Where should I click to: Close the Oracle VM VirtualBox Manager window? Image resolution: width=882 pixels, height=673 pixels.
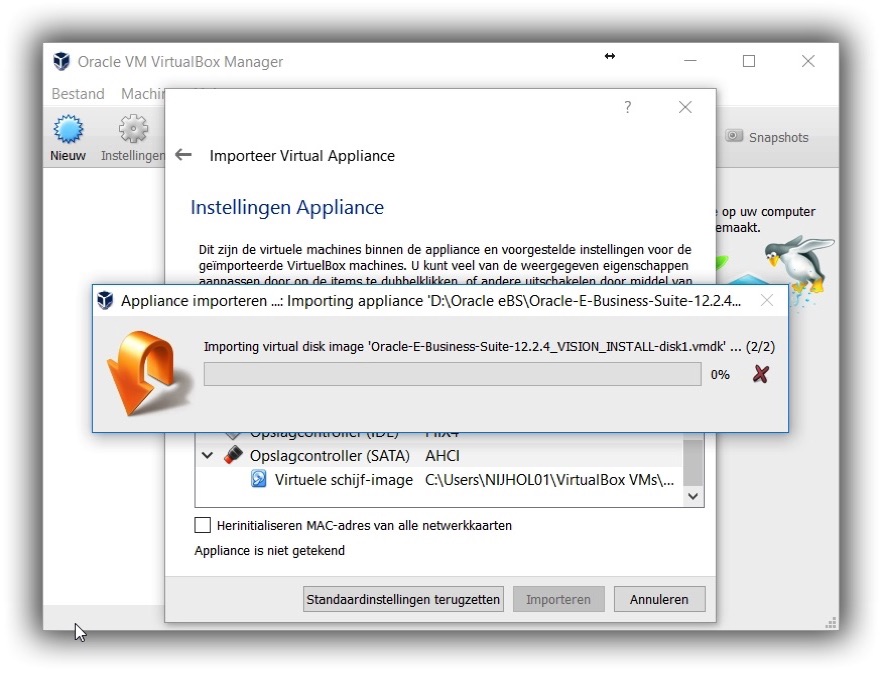(808, 61)
